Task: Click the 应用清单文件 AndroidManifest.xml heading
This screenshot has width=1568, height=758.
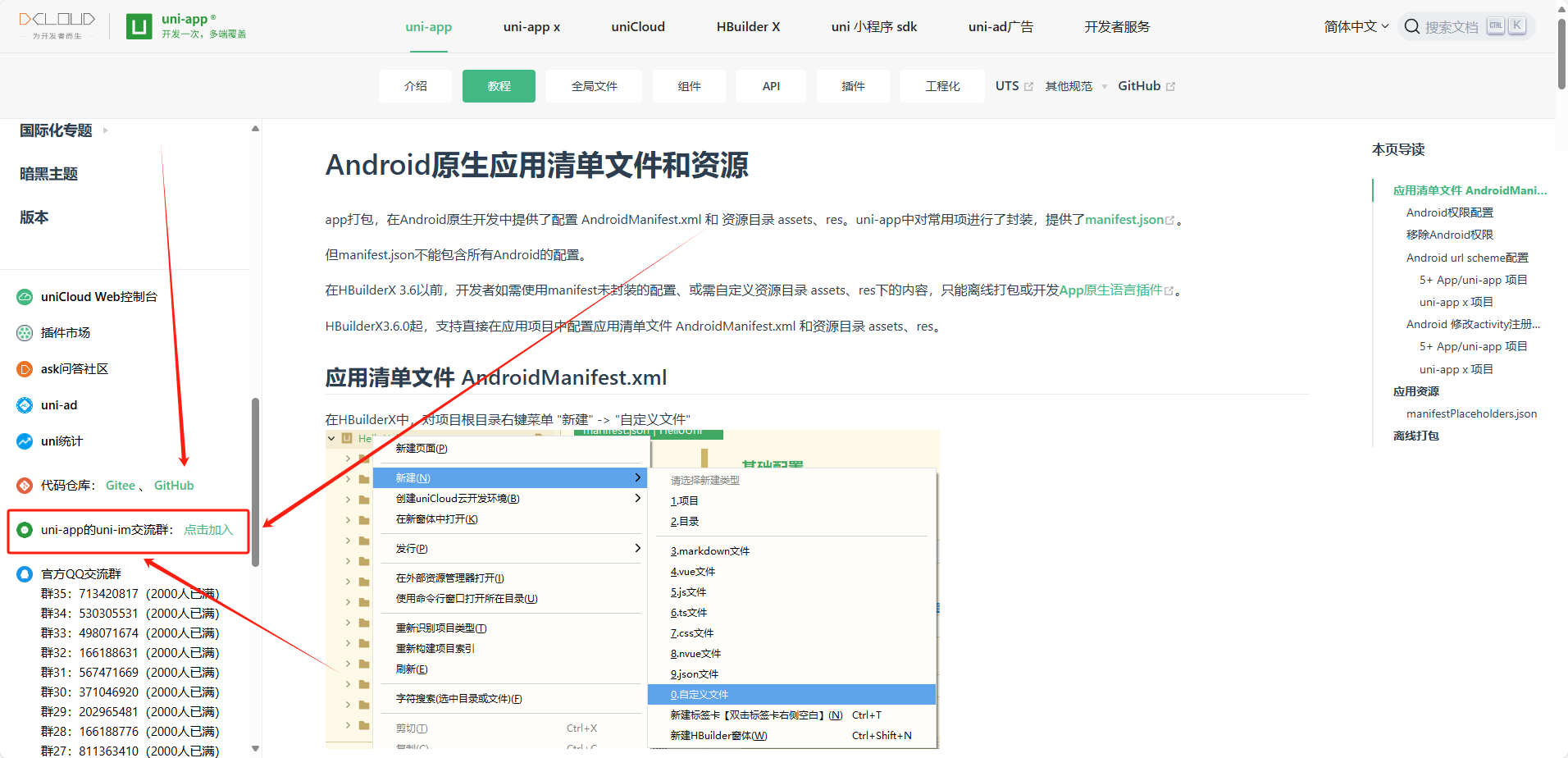Action: 495,377
